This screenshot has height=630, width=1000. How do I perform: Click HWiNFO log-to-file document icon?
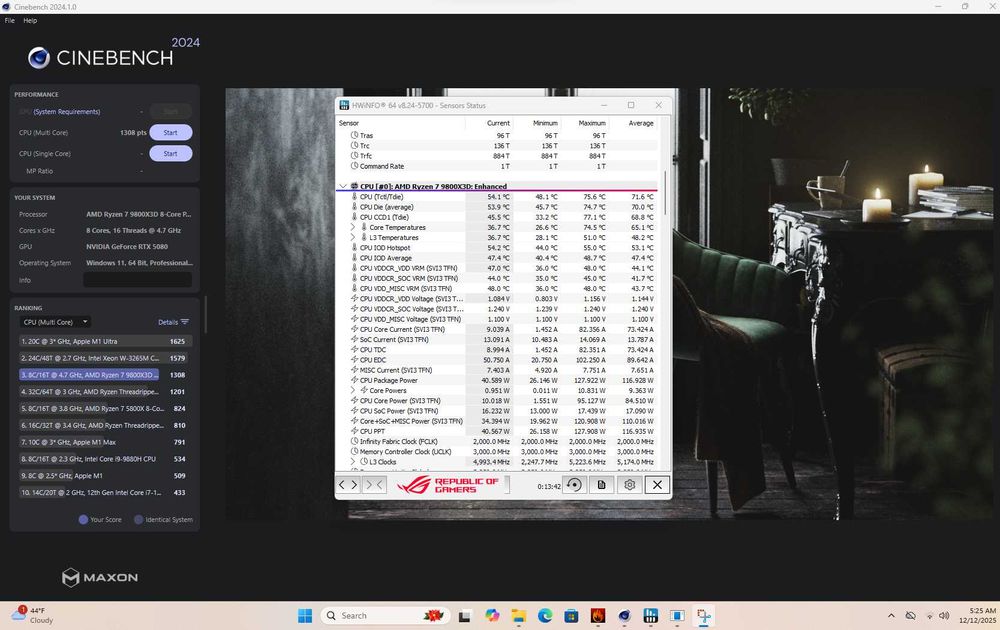601,485
